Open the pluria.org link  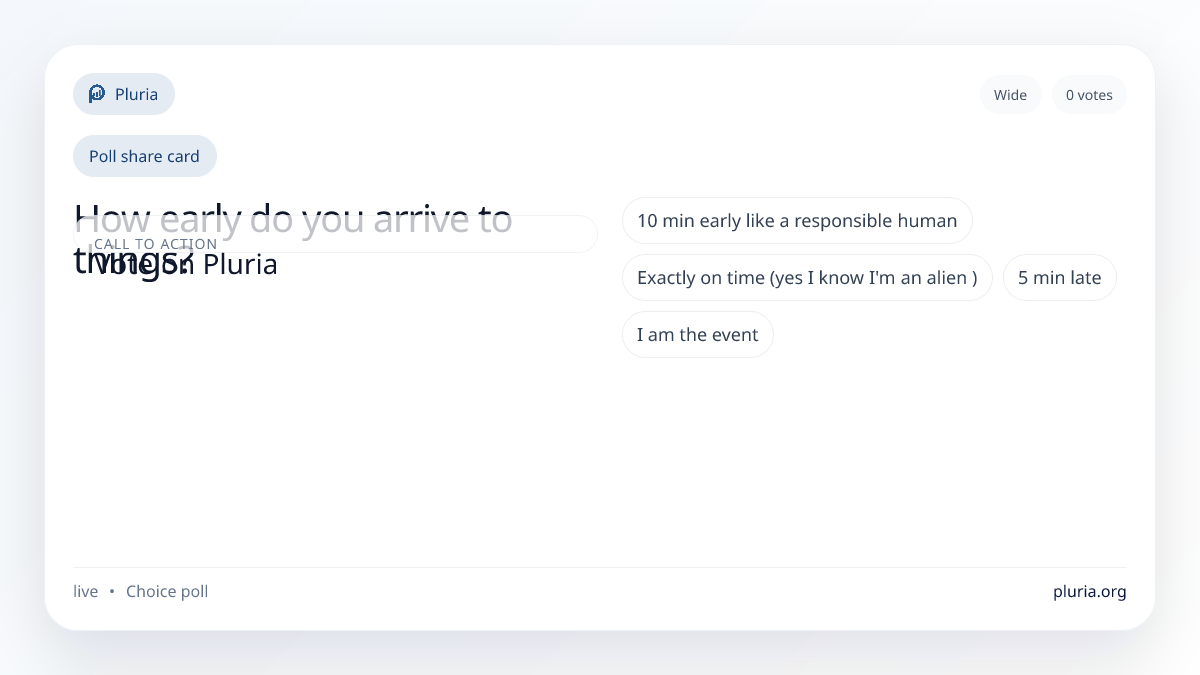(x=1089, y=591)
